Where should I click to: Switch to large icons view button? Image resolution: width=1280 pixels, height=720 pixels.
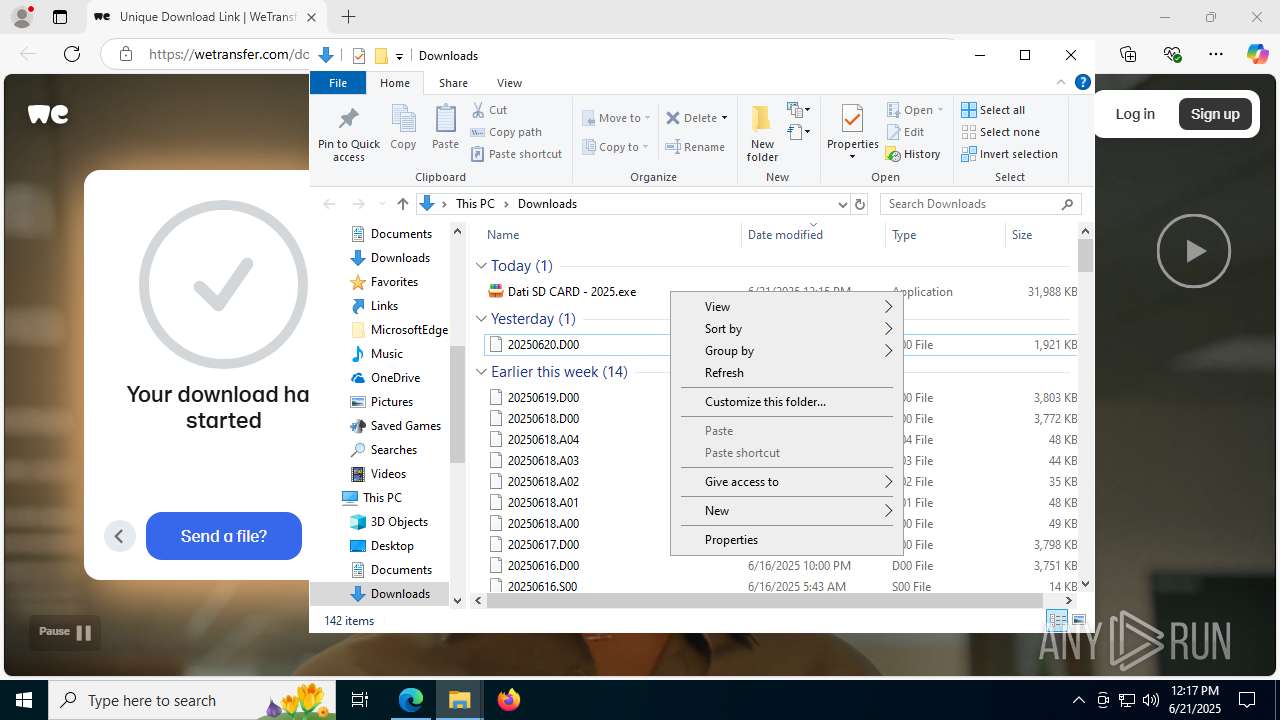(1078, 621)
